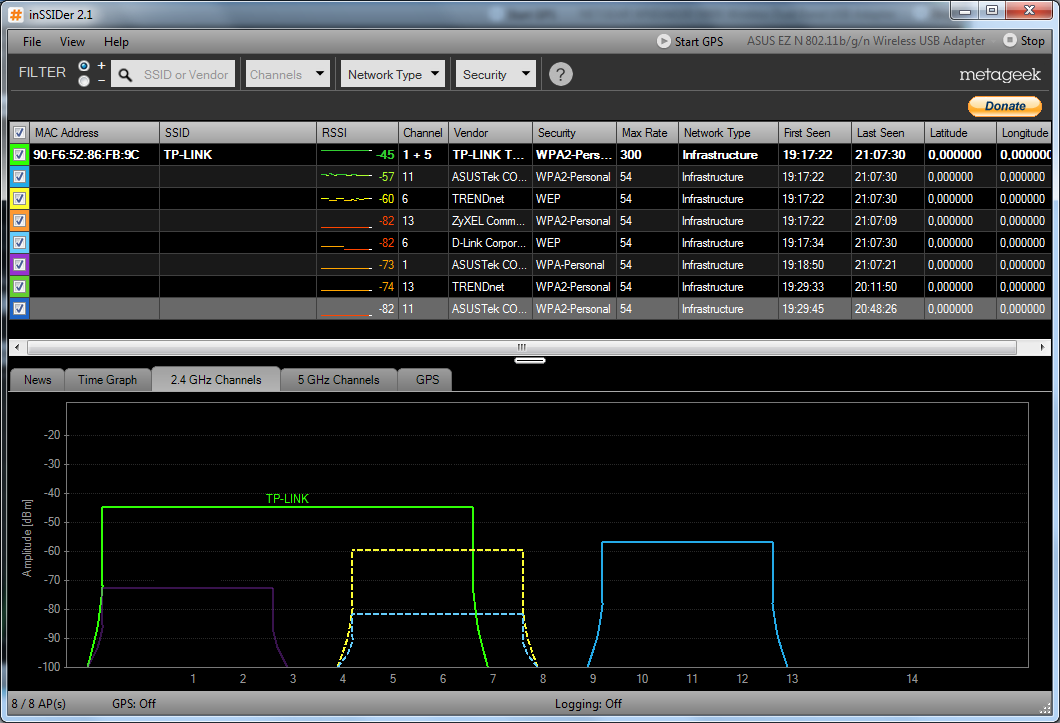Click the search magnifier icon in filter
This screenshot has height=723, width=1060.
(125, 75)
